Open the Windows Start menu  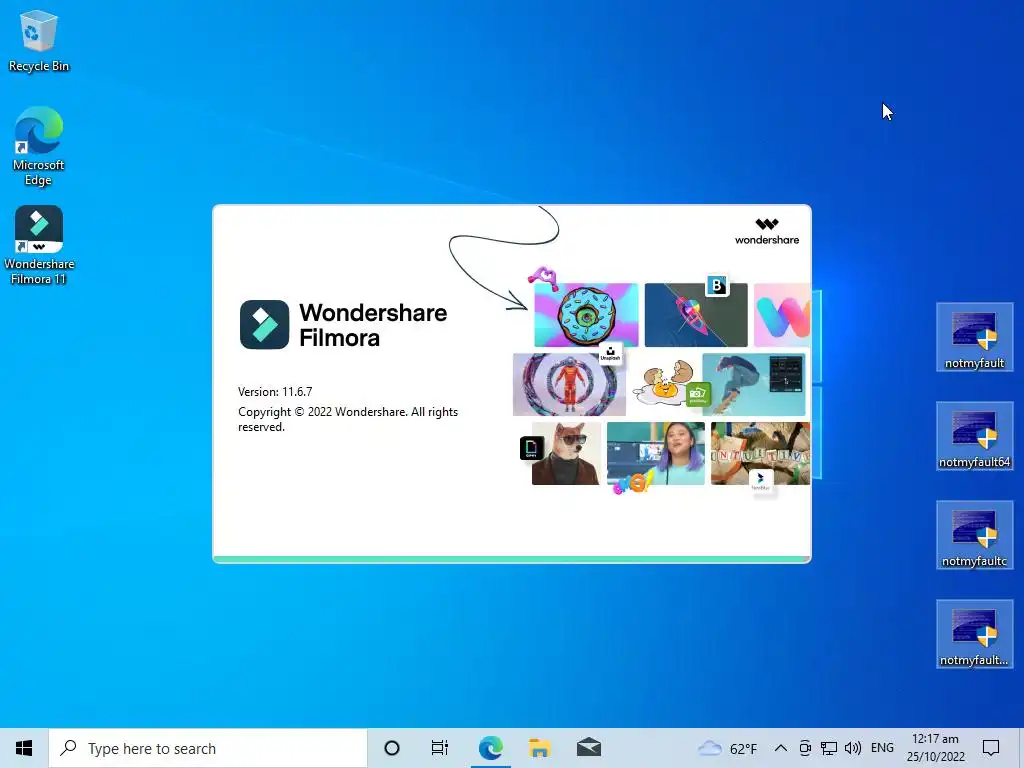(x=24, y=748)
